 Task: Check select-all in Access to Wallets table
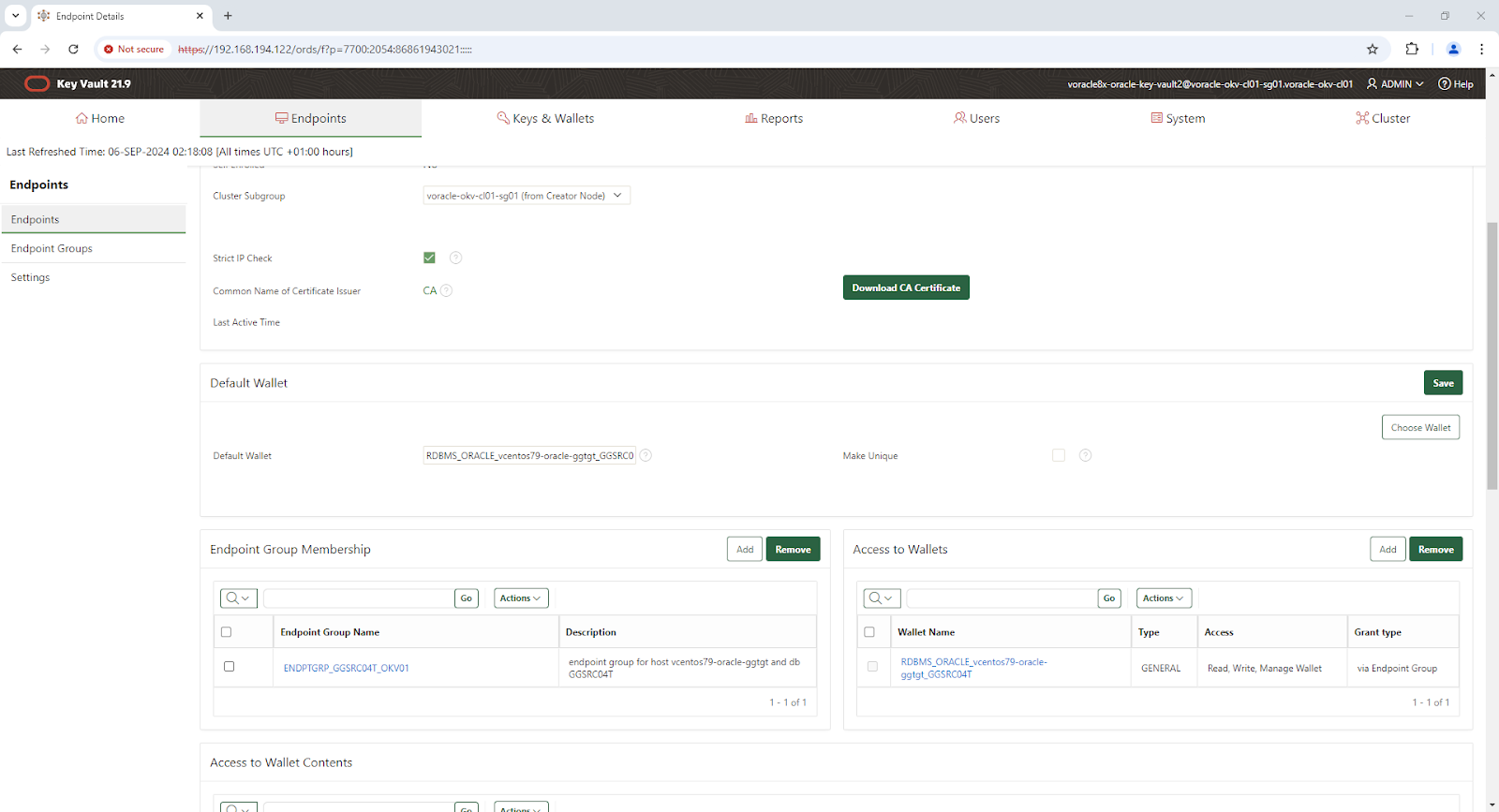pos(869,632)
